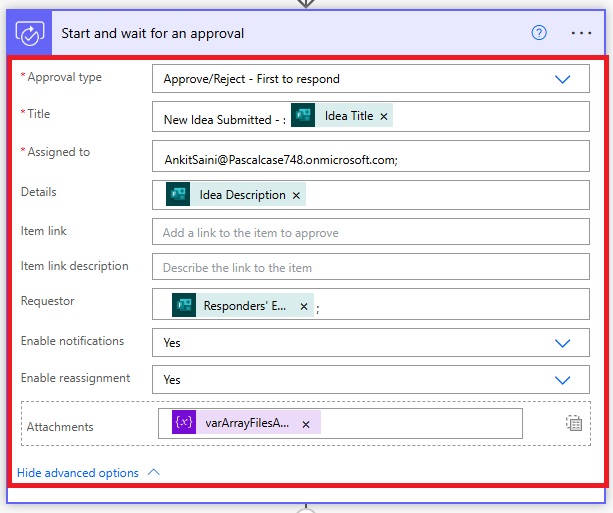This screenshot has height=513, width=613.
Task: Open the three-dot more options menu
Action: [x=581, y=33]
